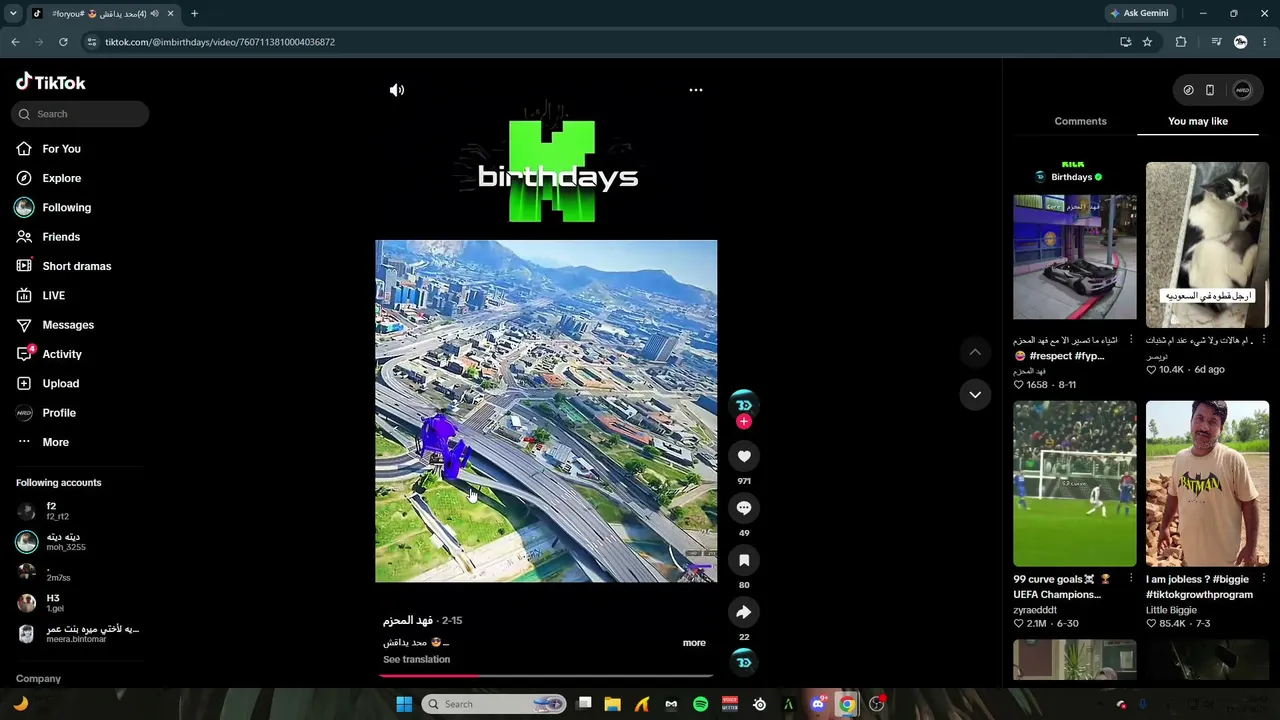Share the video using the arrow icon

744,612
